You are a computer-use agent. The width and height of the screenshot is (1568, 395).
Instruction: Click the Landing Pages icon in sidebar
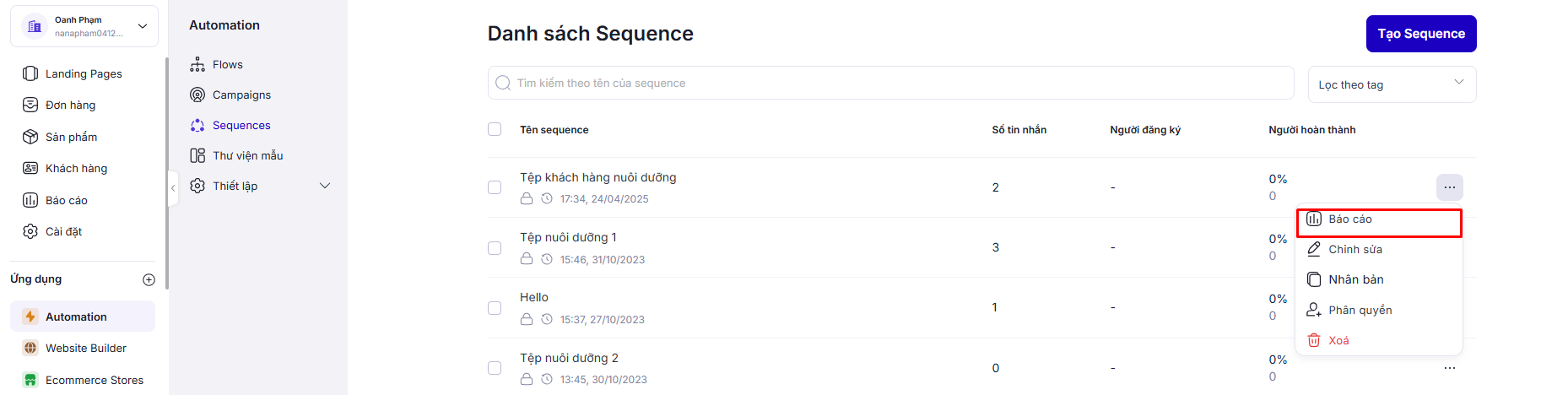[30, 73]
